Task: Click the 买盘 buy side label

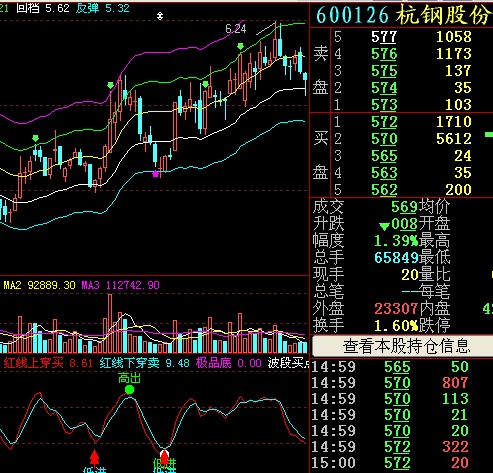Action: 320,155
